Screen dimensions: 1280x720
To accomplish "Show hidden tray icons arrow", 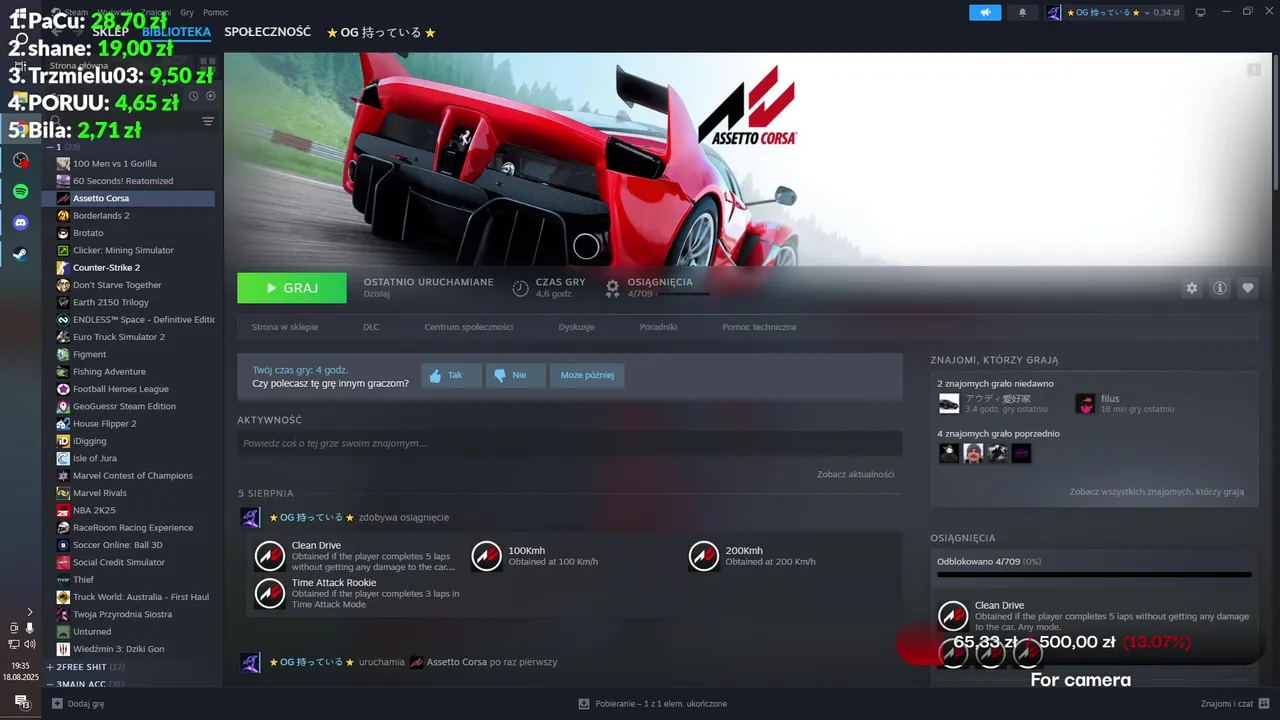I will pos(30,611).
